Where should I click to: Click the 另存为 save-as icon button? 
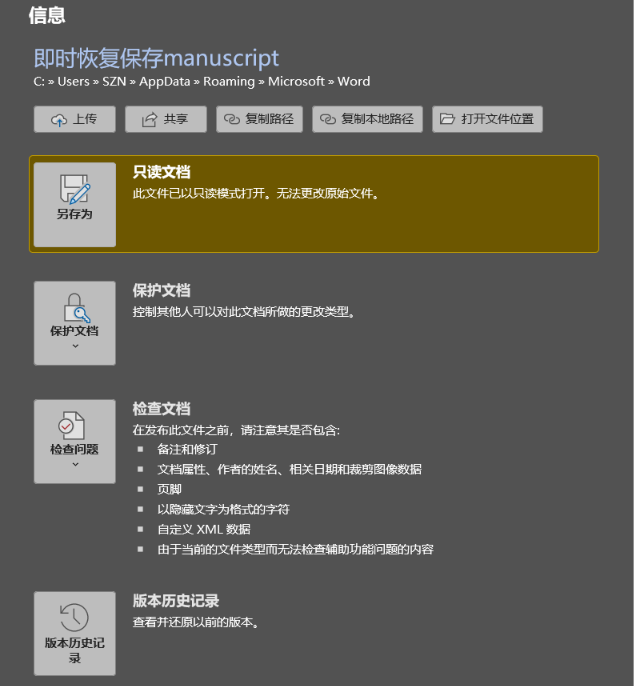coord(75,205)
